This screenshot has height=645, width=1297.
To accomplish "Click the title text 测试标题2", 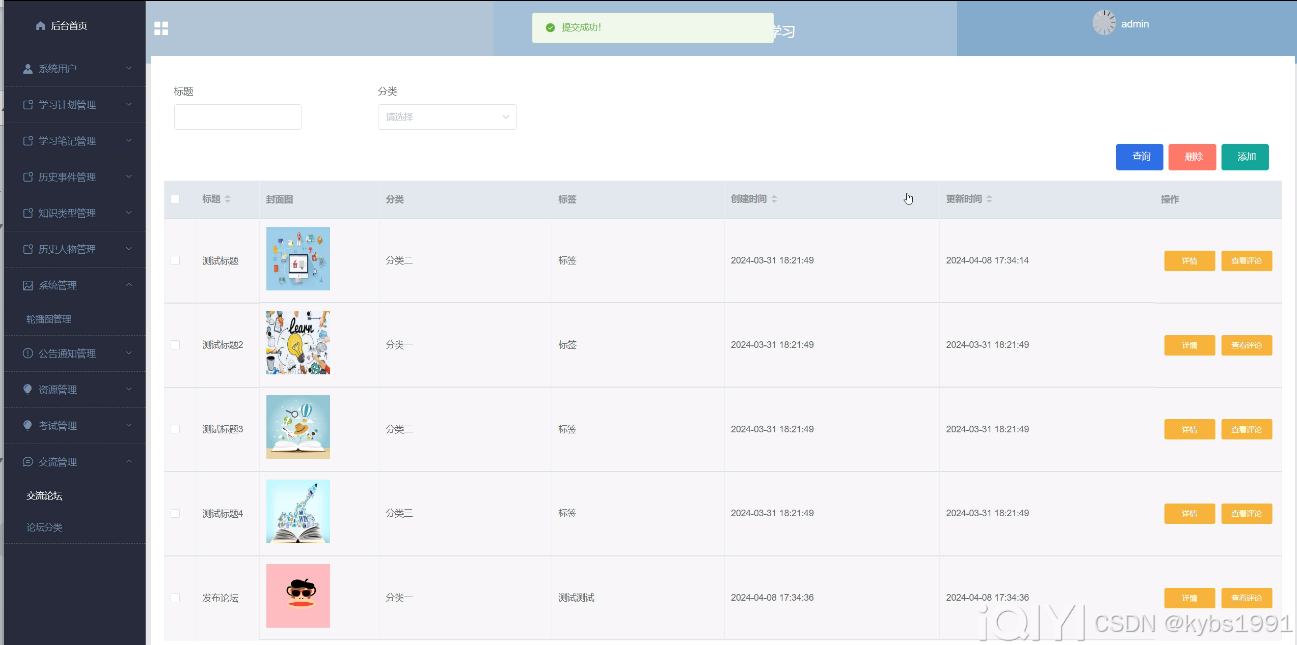I will tap(222, 345).
